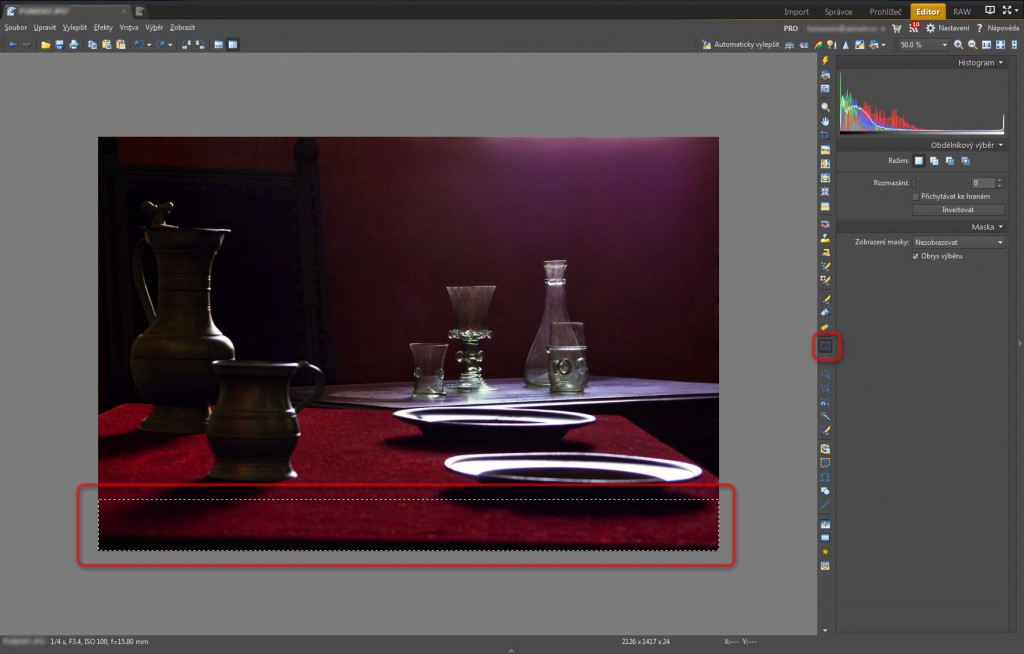Click the rainbow color enhancement icon
The width and height of the screenshot is (1024, 654).
(818, 44)
